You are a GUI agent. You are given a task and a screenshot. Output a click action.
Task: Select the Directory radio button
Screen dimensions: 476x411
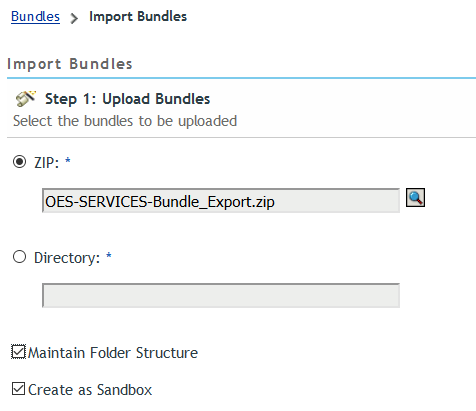click(19, 257)
